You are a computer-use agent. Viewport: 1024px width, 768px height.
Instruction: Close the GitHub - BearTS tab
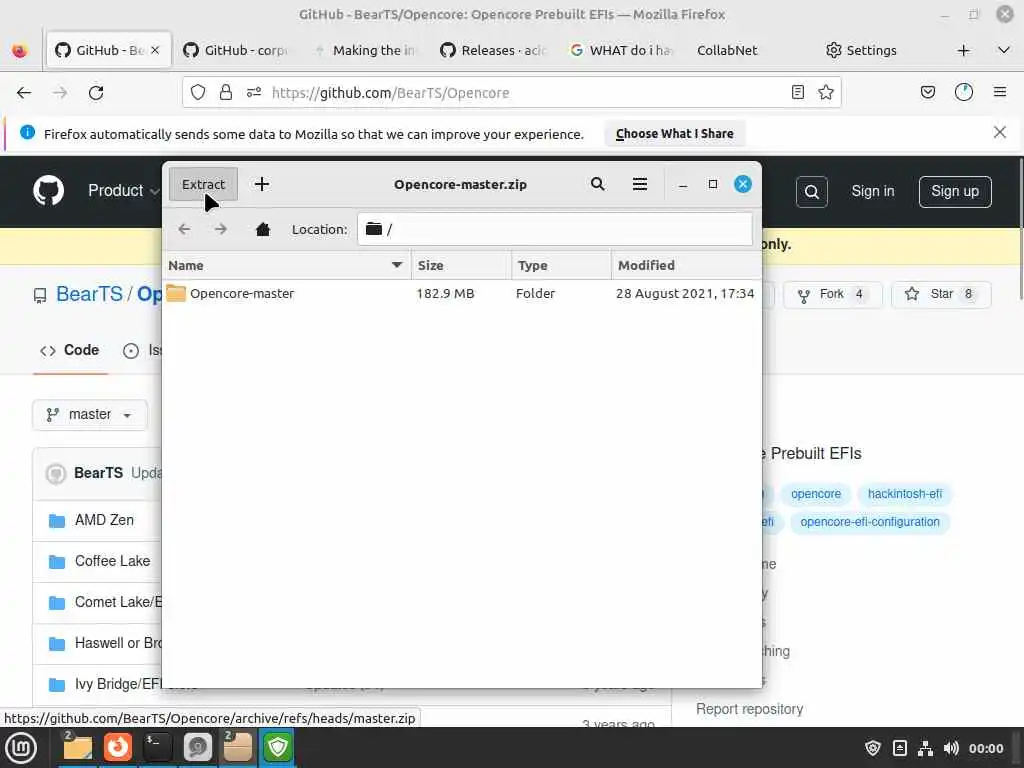tap(155, 50)
